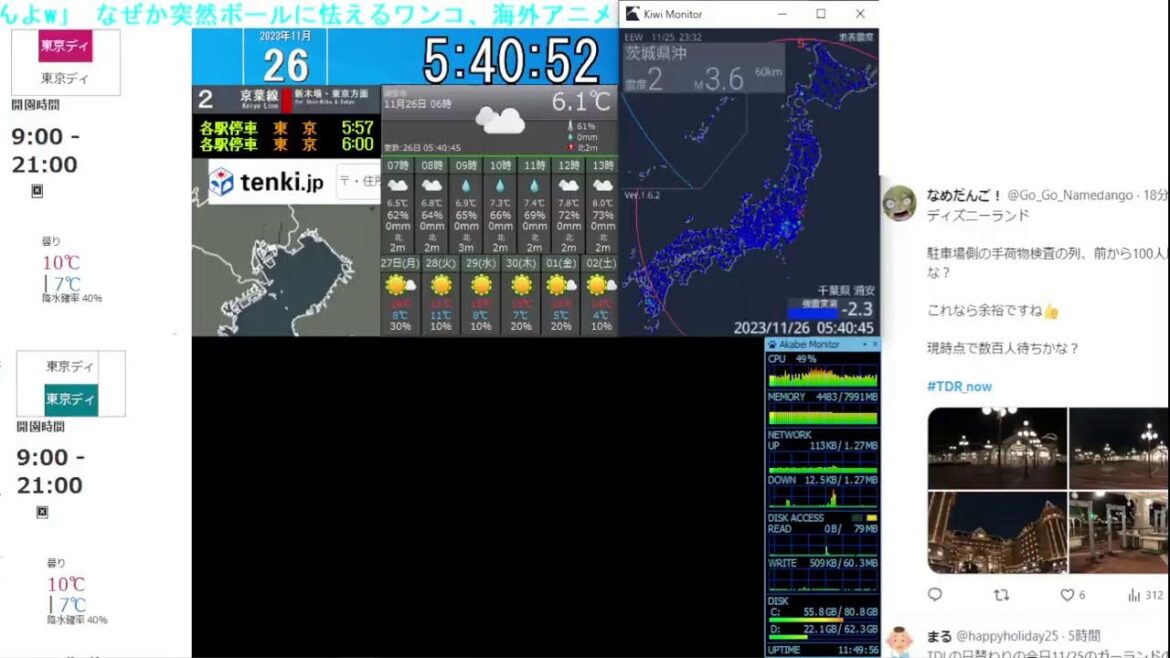Image resolution: width=1170 pixels, height=658 pixels.
Task: Open the #TDR_now hashtag link
Action: 959,386
